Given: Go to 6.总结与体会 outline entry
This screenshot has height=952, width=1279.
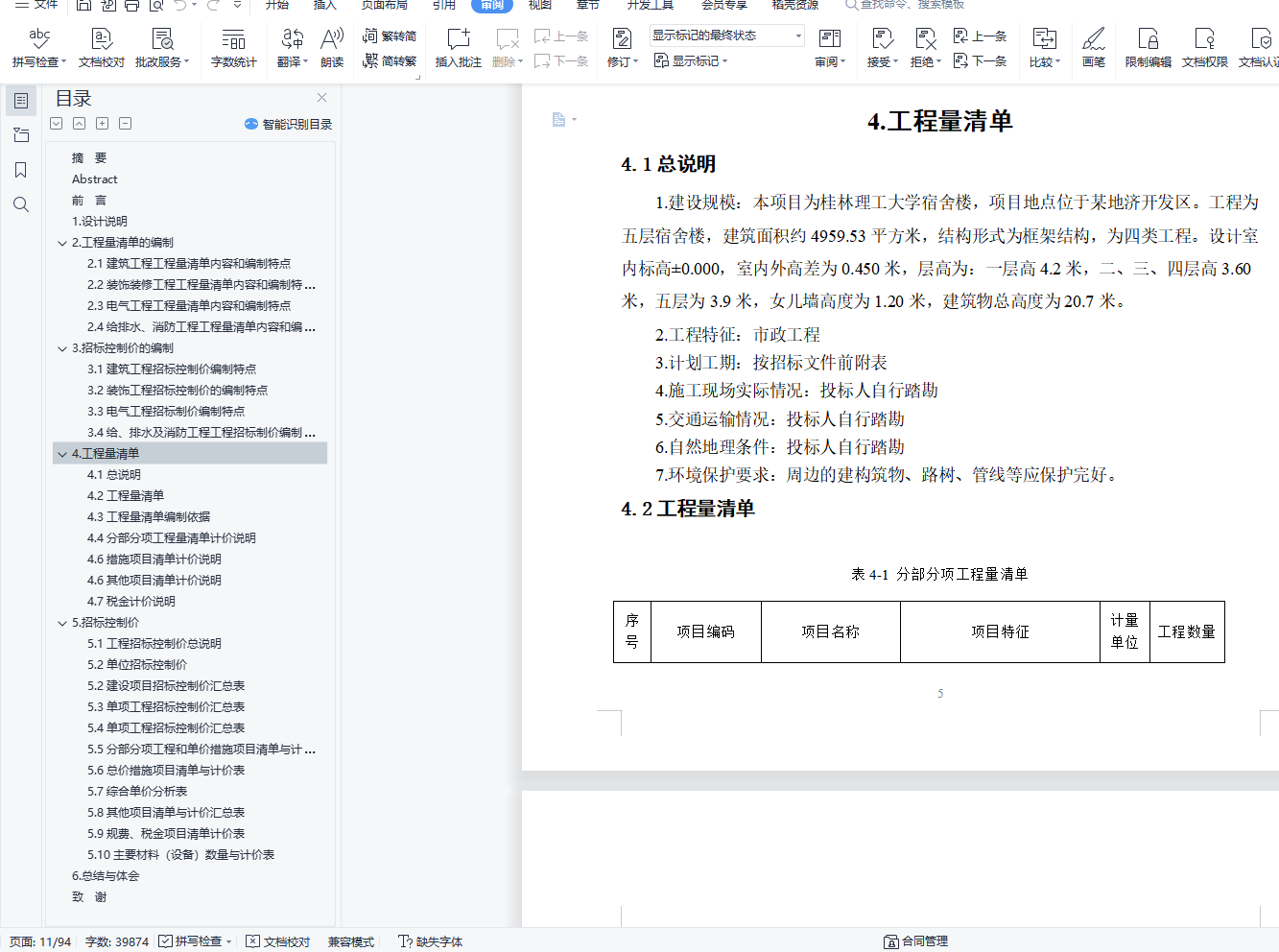Looking at the screenshot, I should (x=106, y=876).
